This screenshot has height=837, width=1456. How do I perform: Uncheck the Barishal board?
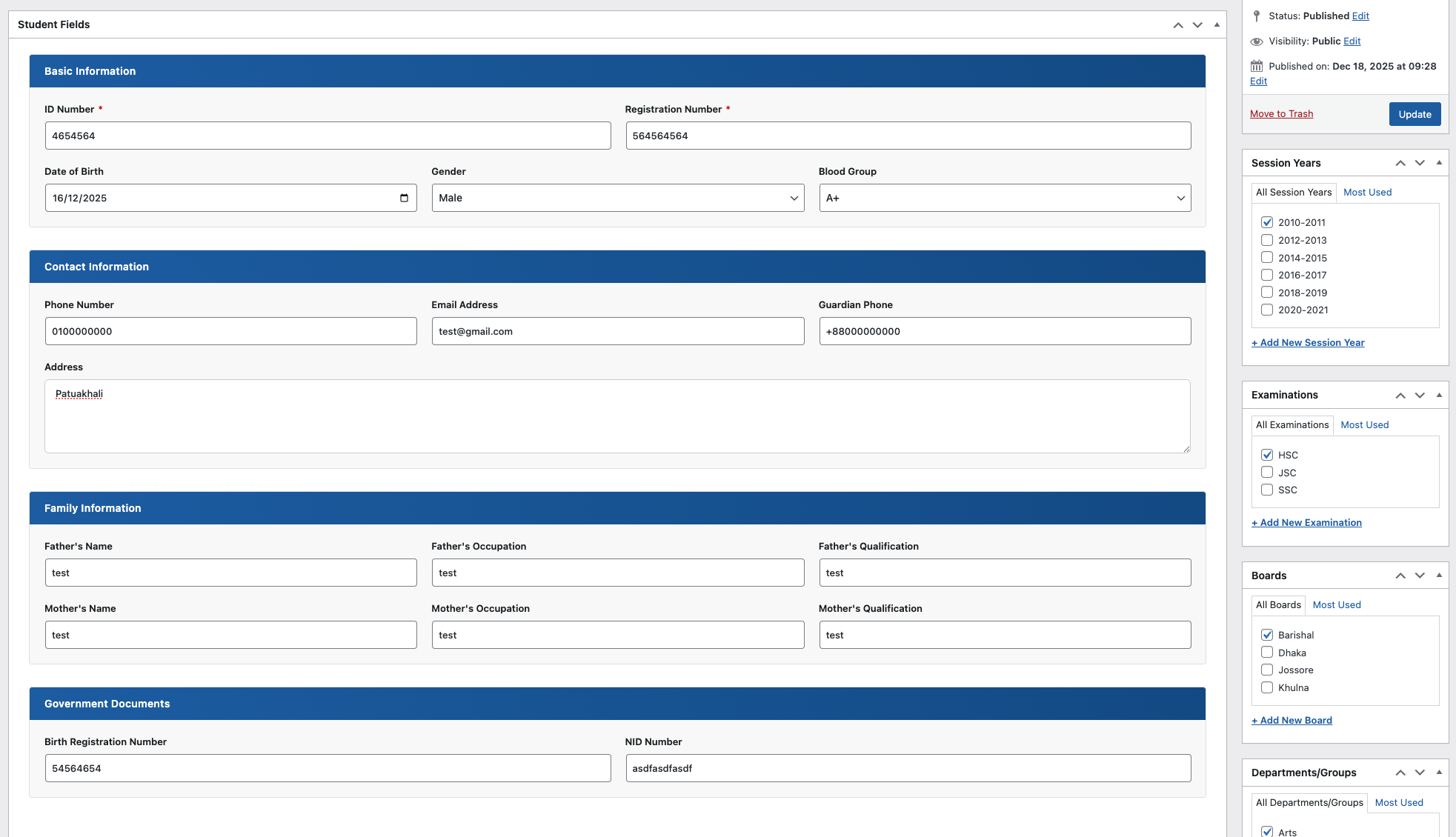click(x=1267, y=635)
